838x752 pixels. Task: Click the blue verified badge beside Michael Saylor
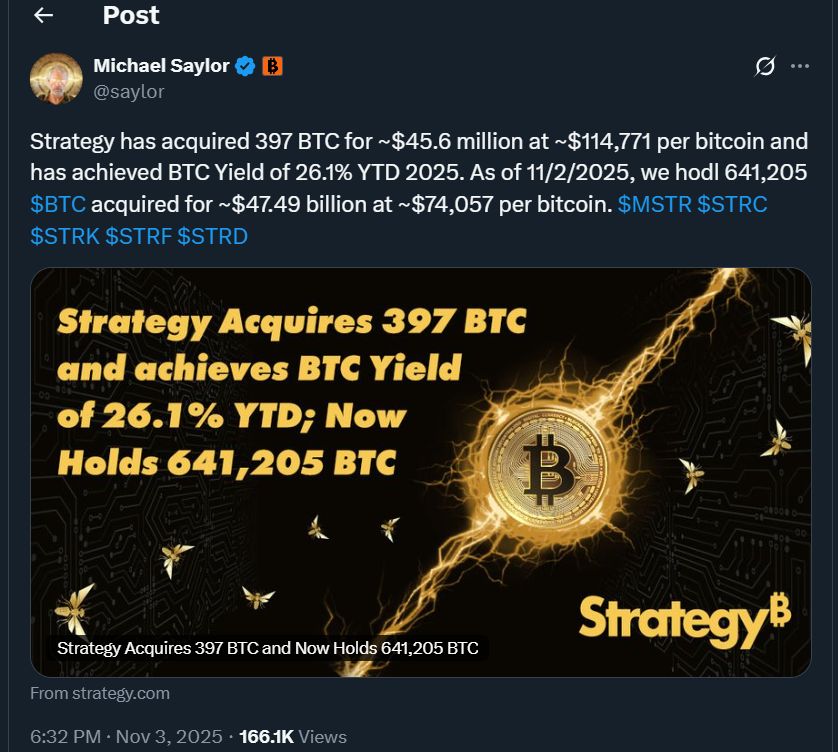pyautogui.click(x=243, y=65)
